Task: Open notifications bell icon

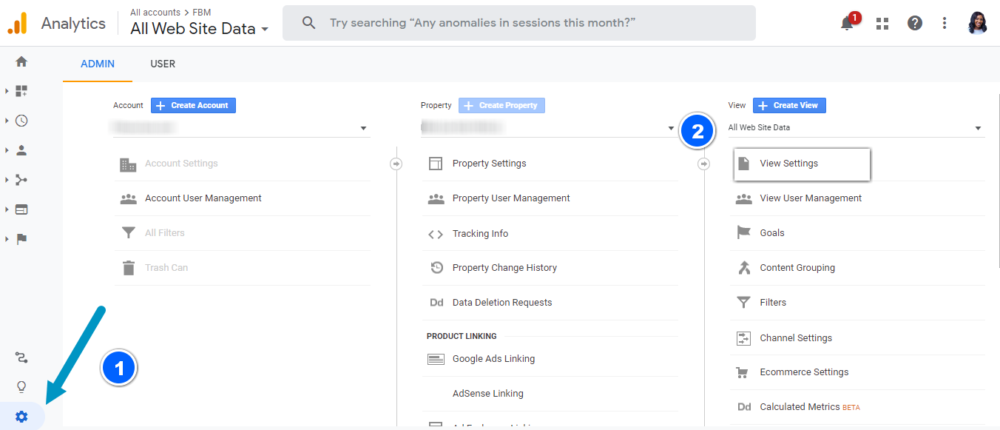Action: click(848, 24)
